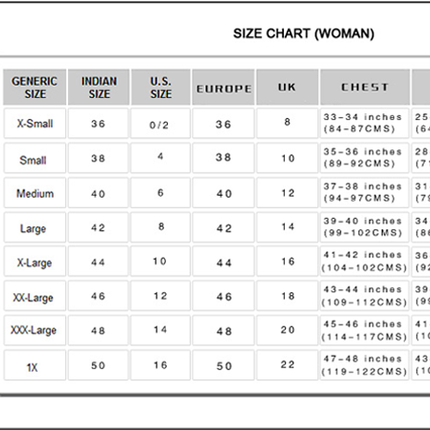The width and height of the screenshot is (430, 430).
Task: Click the X-Small generic size cell
Action: pos(35,123)
